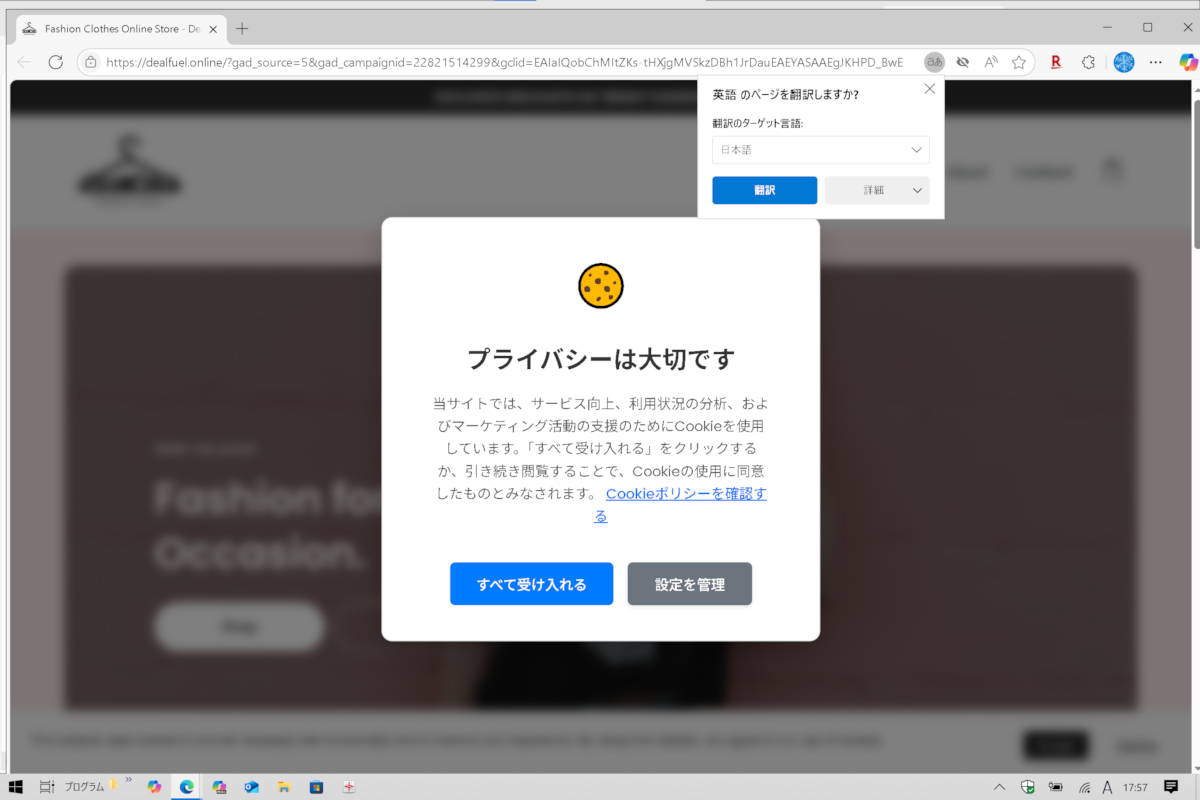This screenshot has width=1200, height=800.
Task: Expand プログラム toolbar chevron on taskbar
Action: point(128,781)
